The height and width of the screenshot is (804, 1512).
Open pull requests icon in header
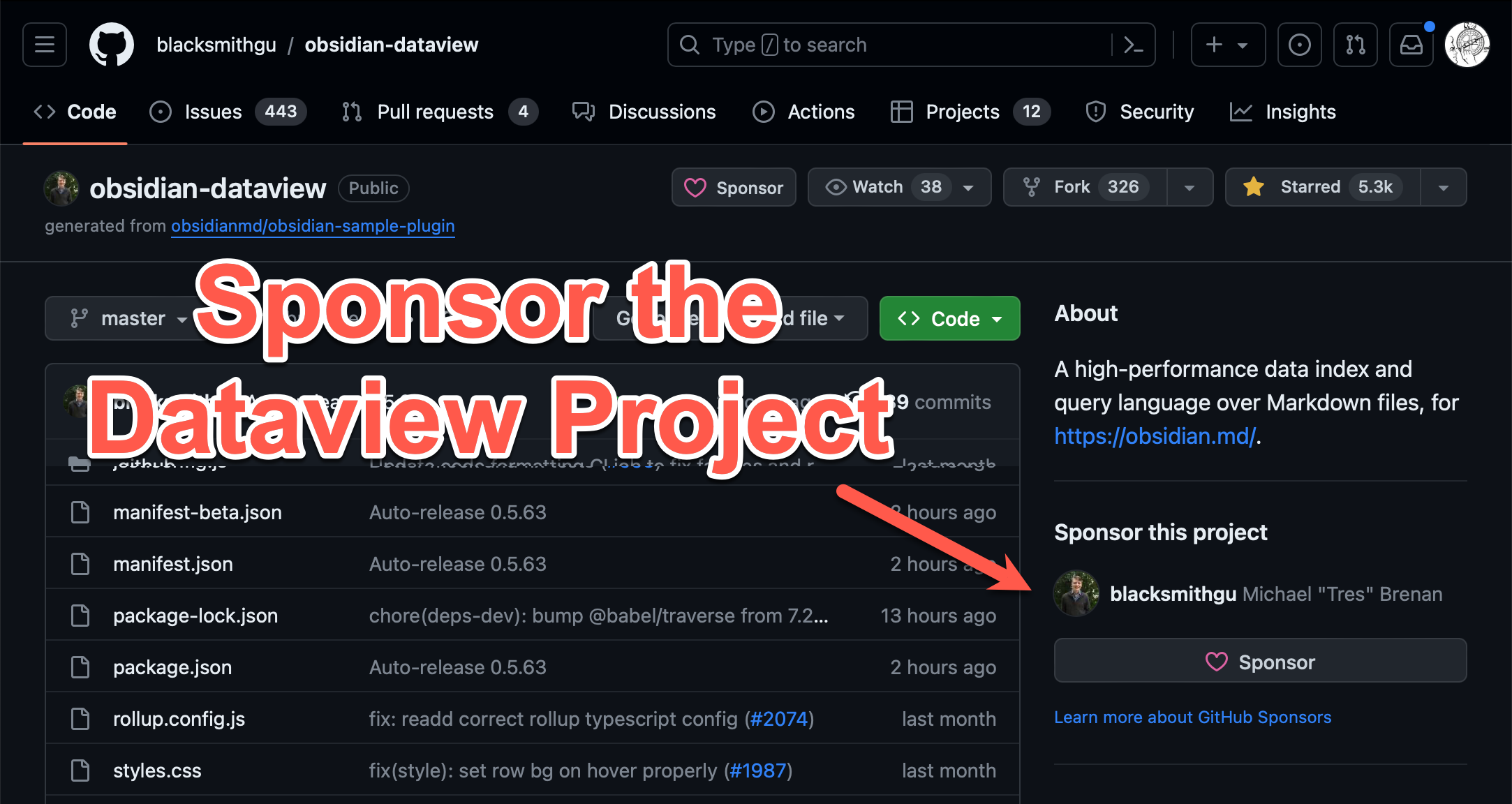click(x=1355, y=45)
